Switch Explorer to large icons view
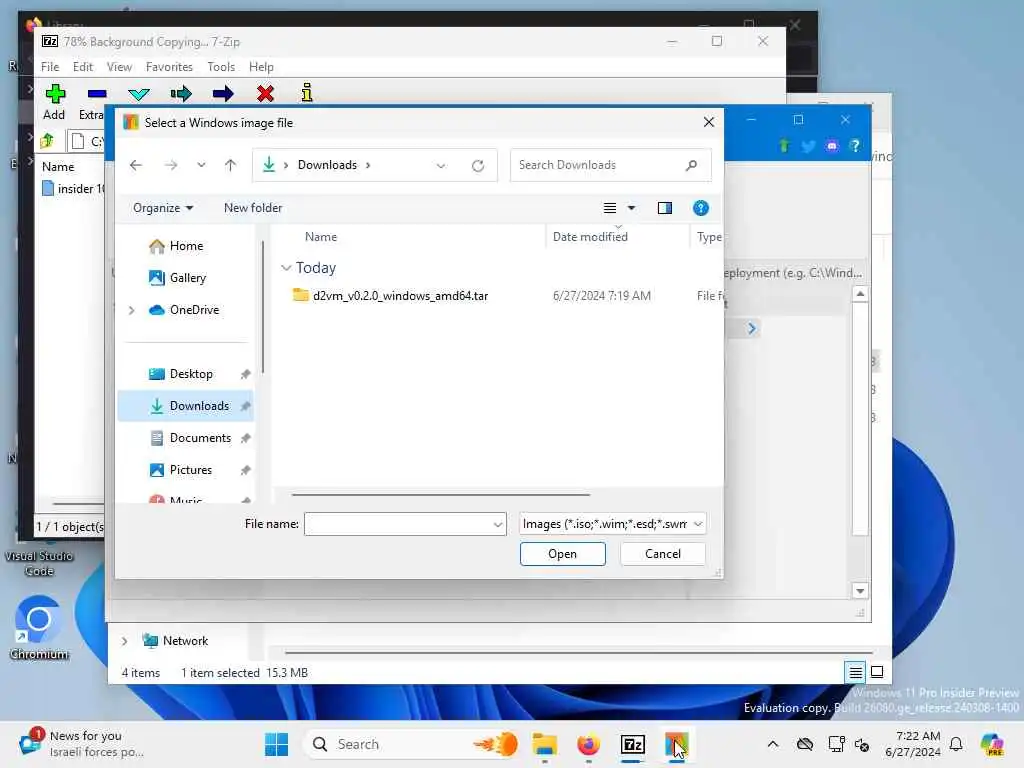The image size is (1024, 768). (877, 671)
